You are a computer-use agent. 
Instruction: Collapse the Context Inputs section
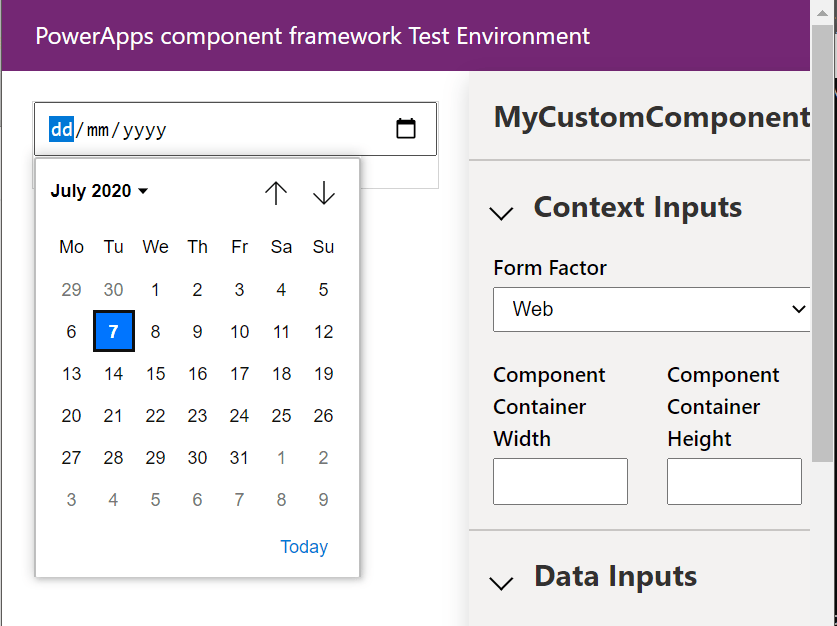pyautogui.click(x=501, y=212)
